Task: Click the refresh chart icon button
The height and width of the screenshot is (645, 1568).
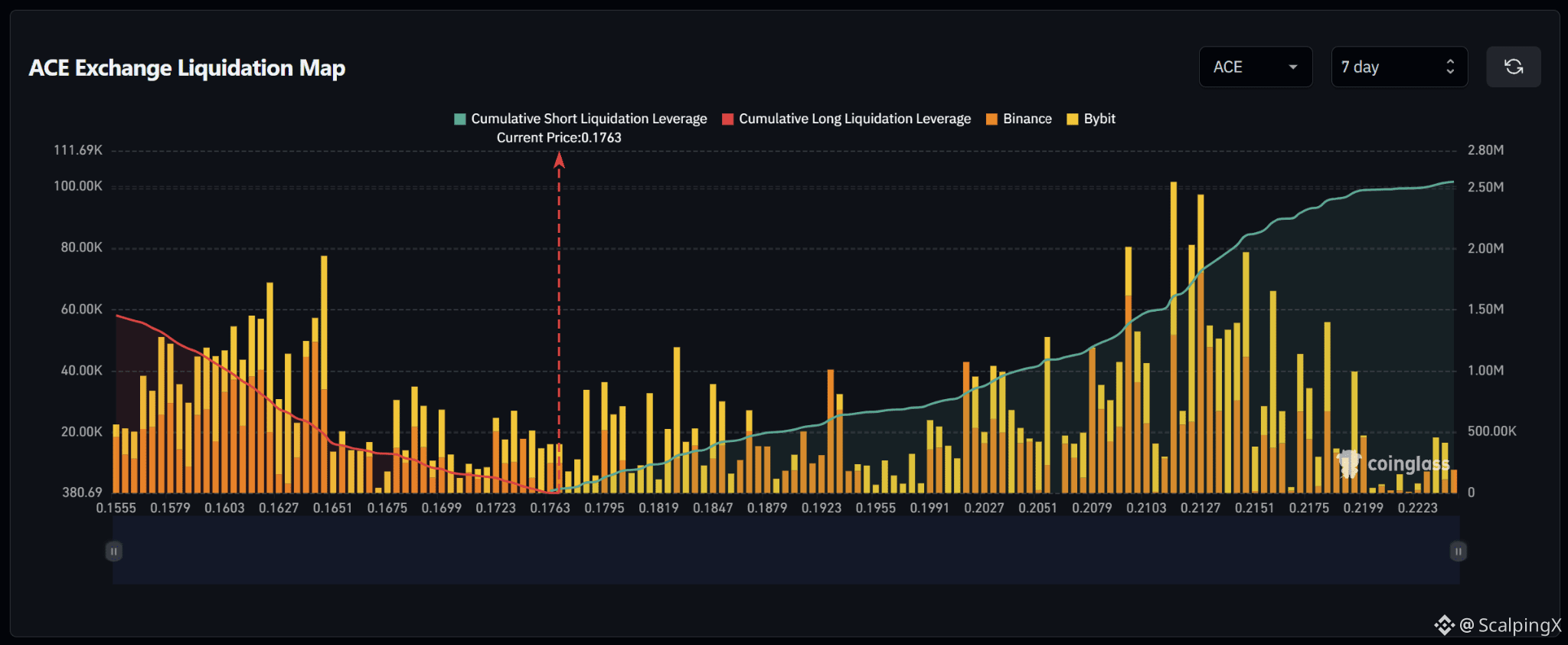Action: pos(1513,67)
